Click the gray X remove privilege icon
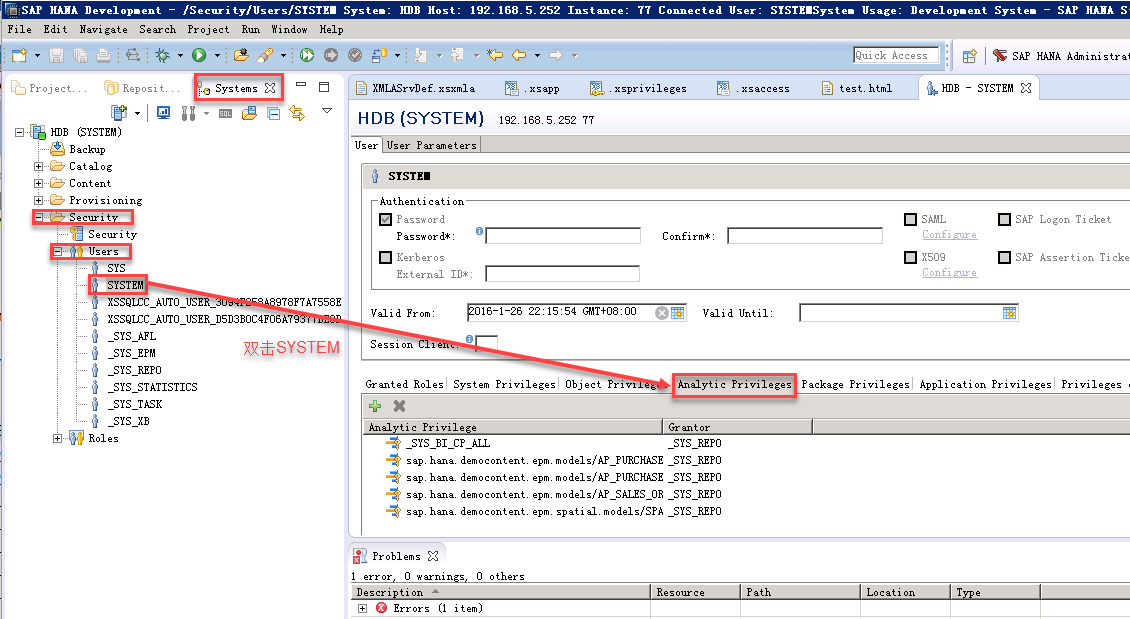Viewport: 1130px width, 619px height. (x=399, y=406)
